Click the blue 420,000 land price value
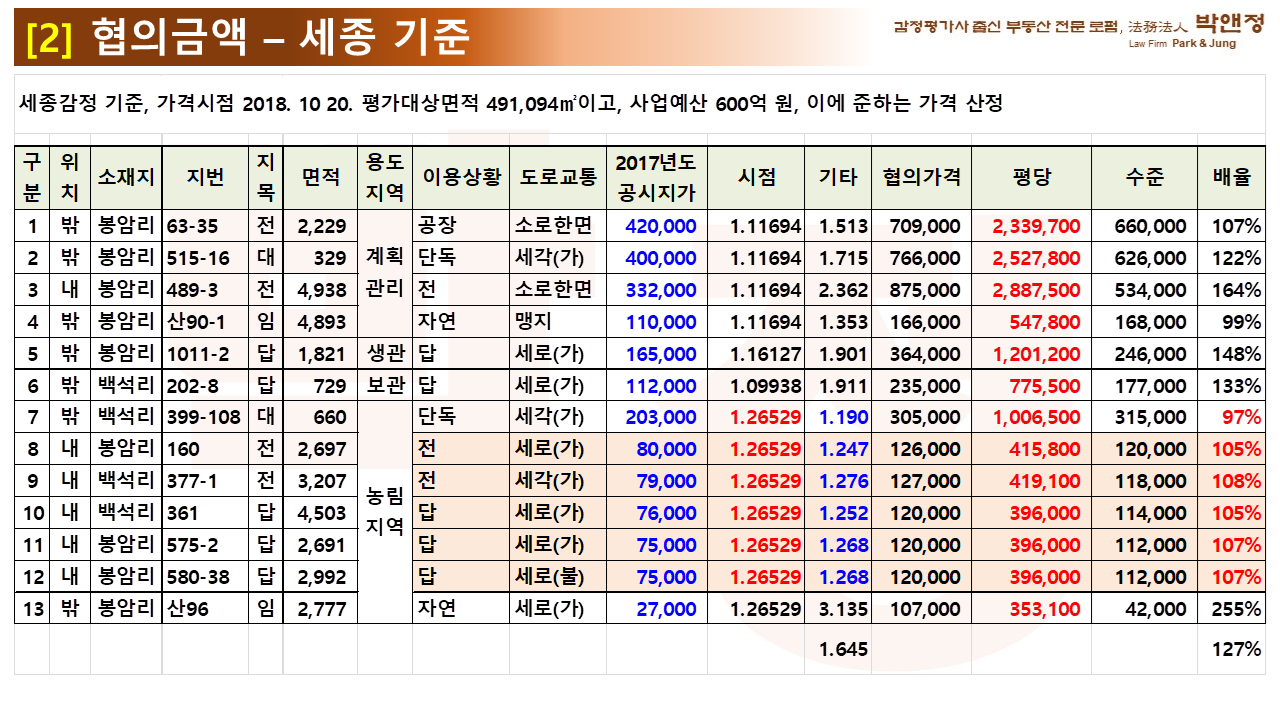Screen dimensions: 1280x720 coord(660,226)
